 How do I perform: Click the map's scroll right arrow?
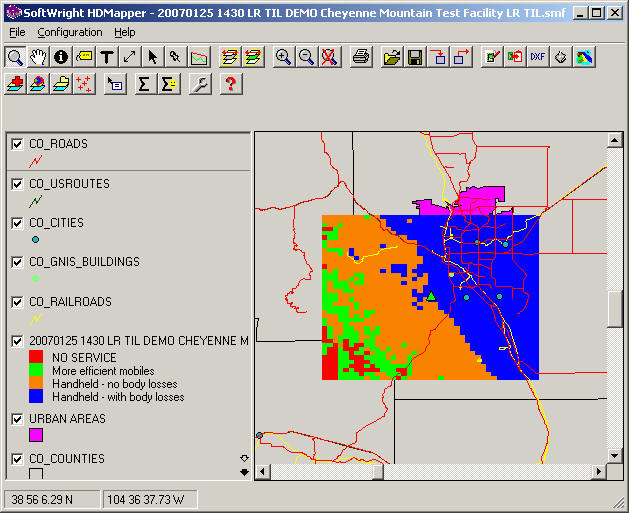coord(599,471)
